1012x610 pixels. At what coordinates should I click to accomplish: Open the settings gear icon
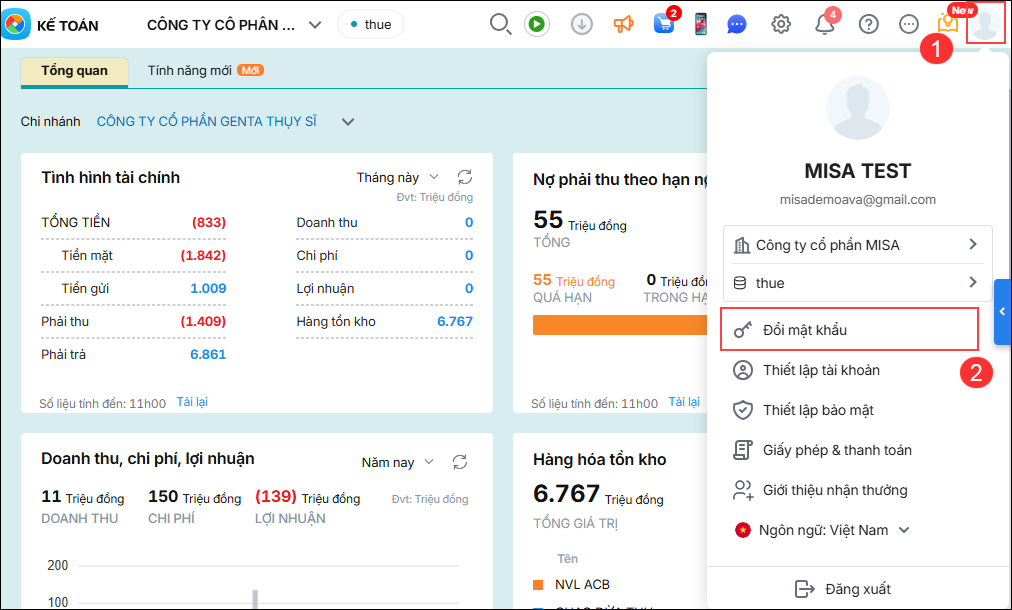781,24
